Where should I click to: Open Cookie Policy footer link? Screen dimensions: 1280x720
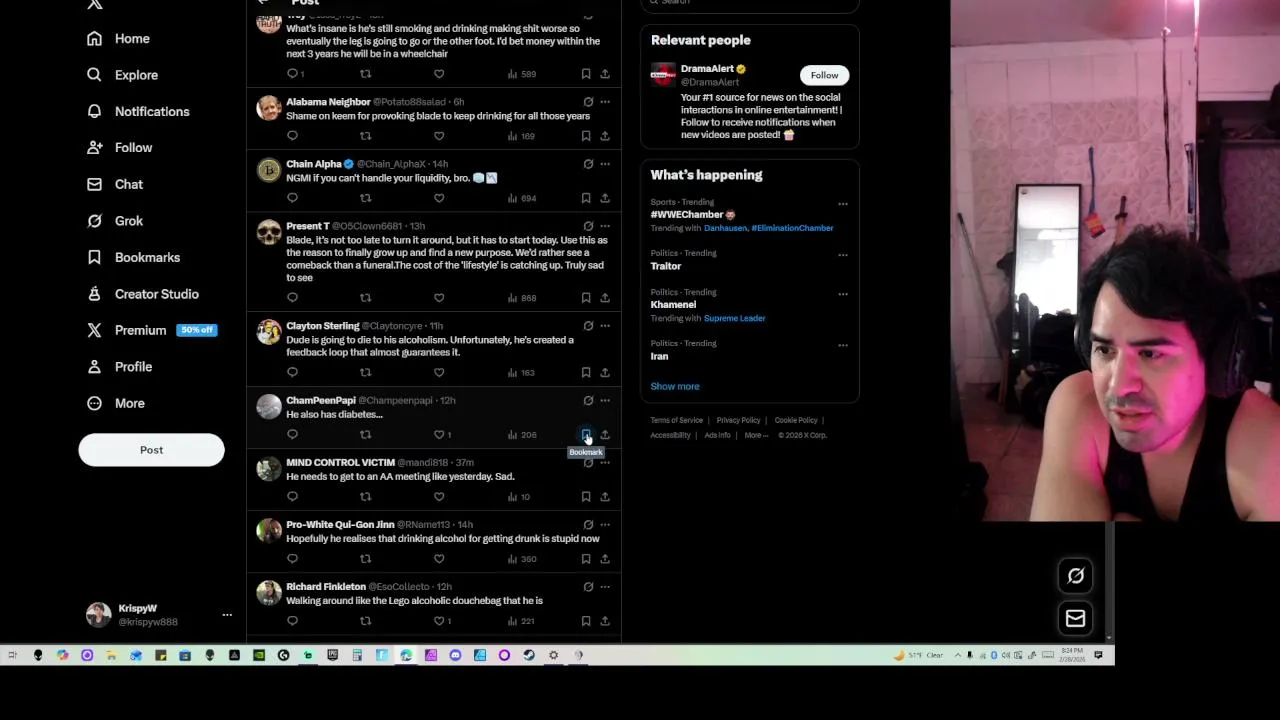pos(796,420)
